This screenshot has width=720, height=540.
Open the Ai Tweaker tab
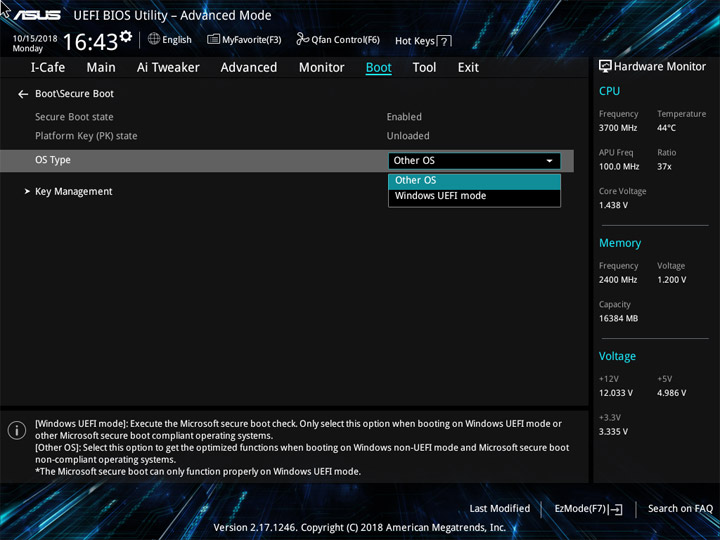pyautogui.click(x=168, y=68)
